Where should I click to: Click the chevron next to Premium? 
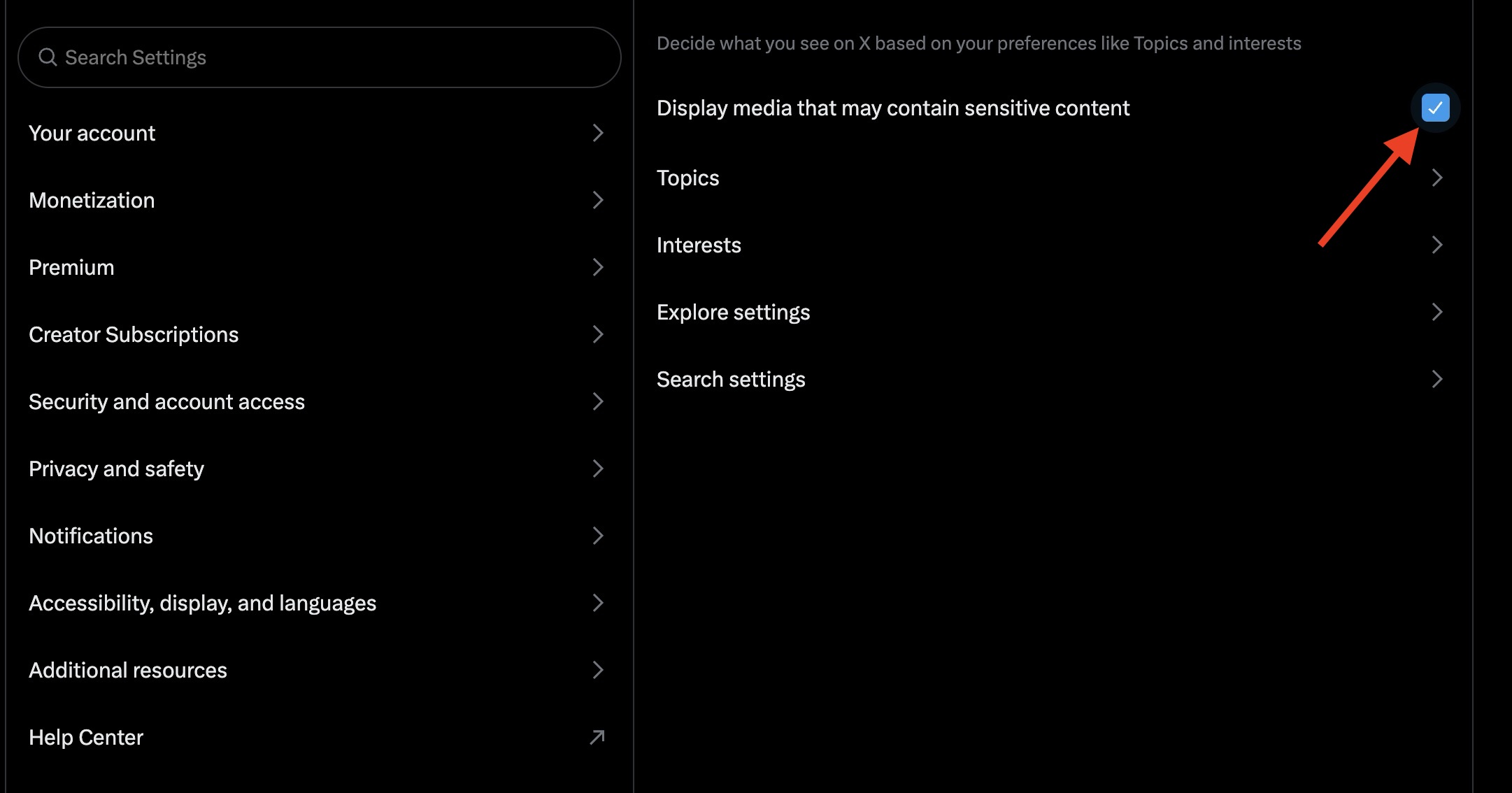598,267
